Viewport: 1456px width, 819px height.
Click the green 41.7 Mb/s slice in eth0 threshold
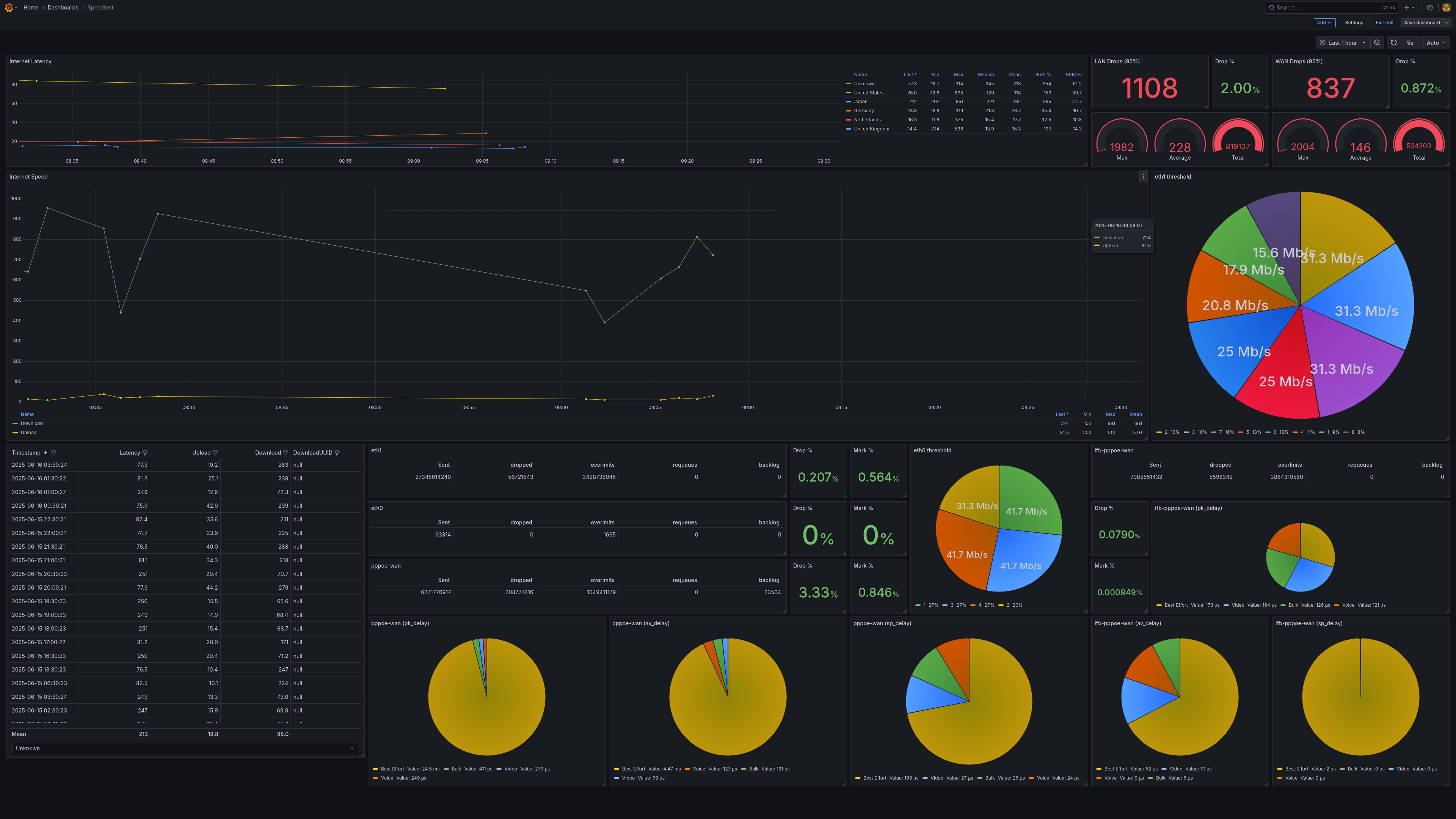pos(1029,500)
